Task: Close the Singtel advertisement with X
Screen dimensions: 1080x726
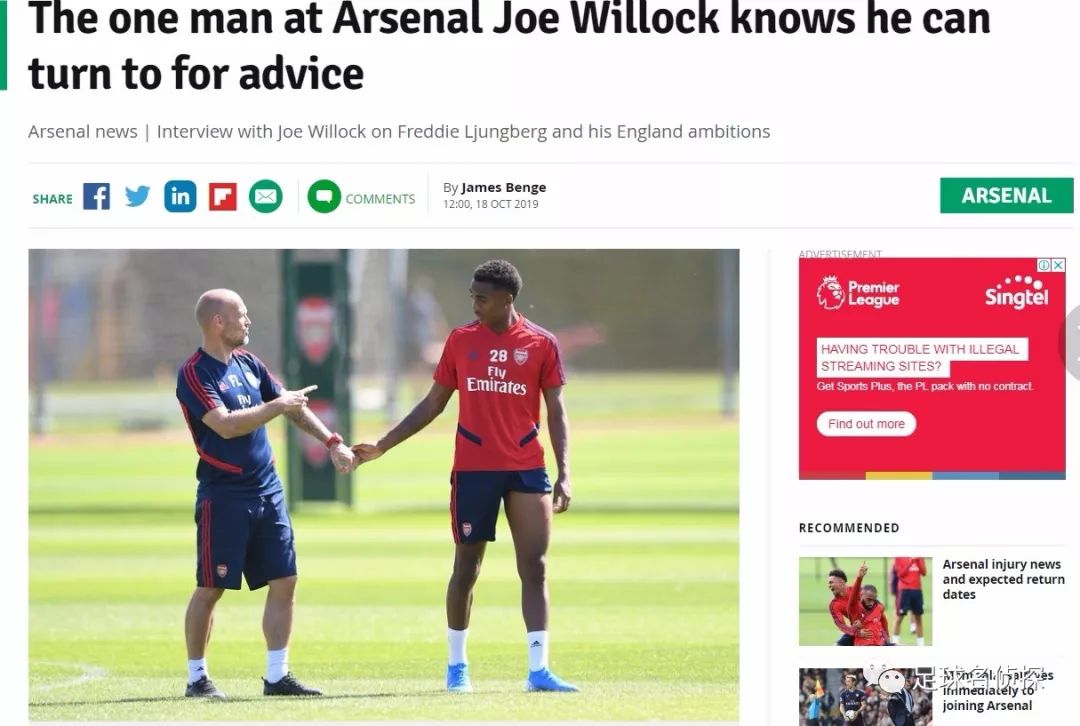Action: pyautogui.click(x=1059, y=265)
